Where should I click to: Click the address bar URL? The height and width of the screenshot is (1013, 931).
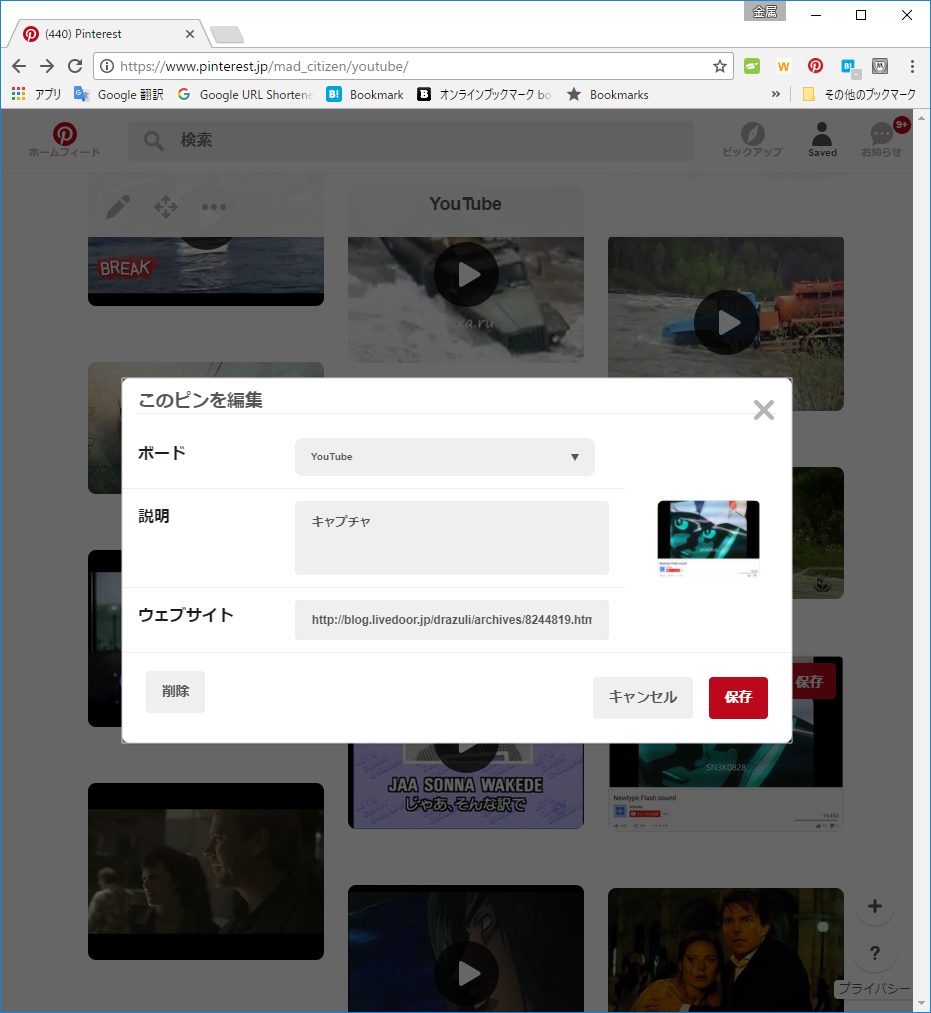point(264,66)
